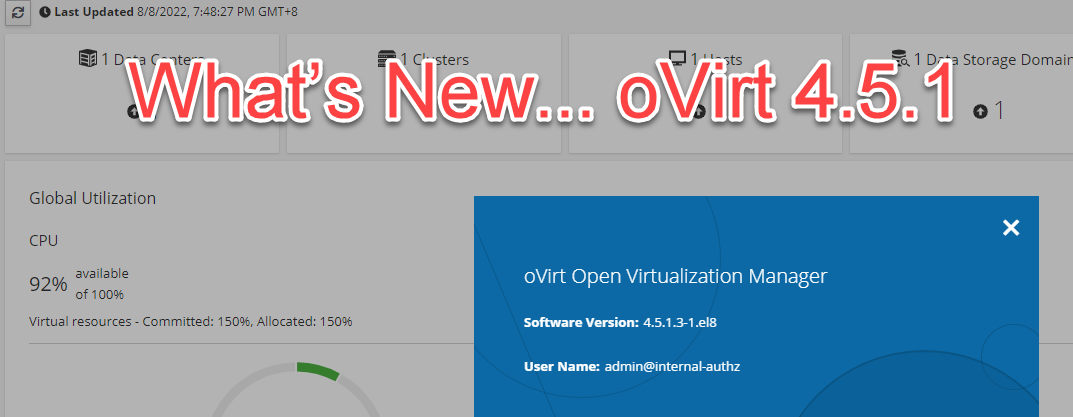Viewport: 1073px width, 417px height.
Task: Open the Data Centers card
Action: (142, 94)
